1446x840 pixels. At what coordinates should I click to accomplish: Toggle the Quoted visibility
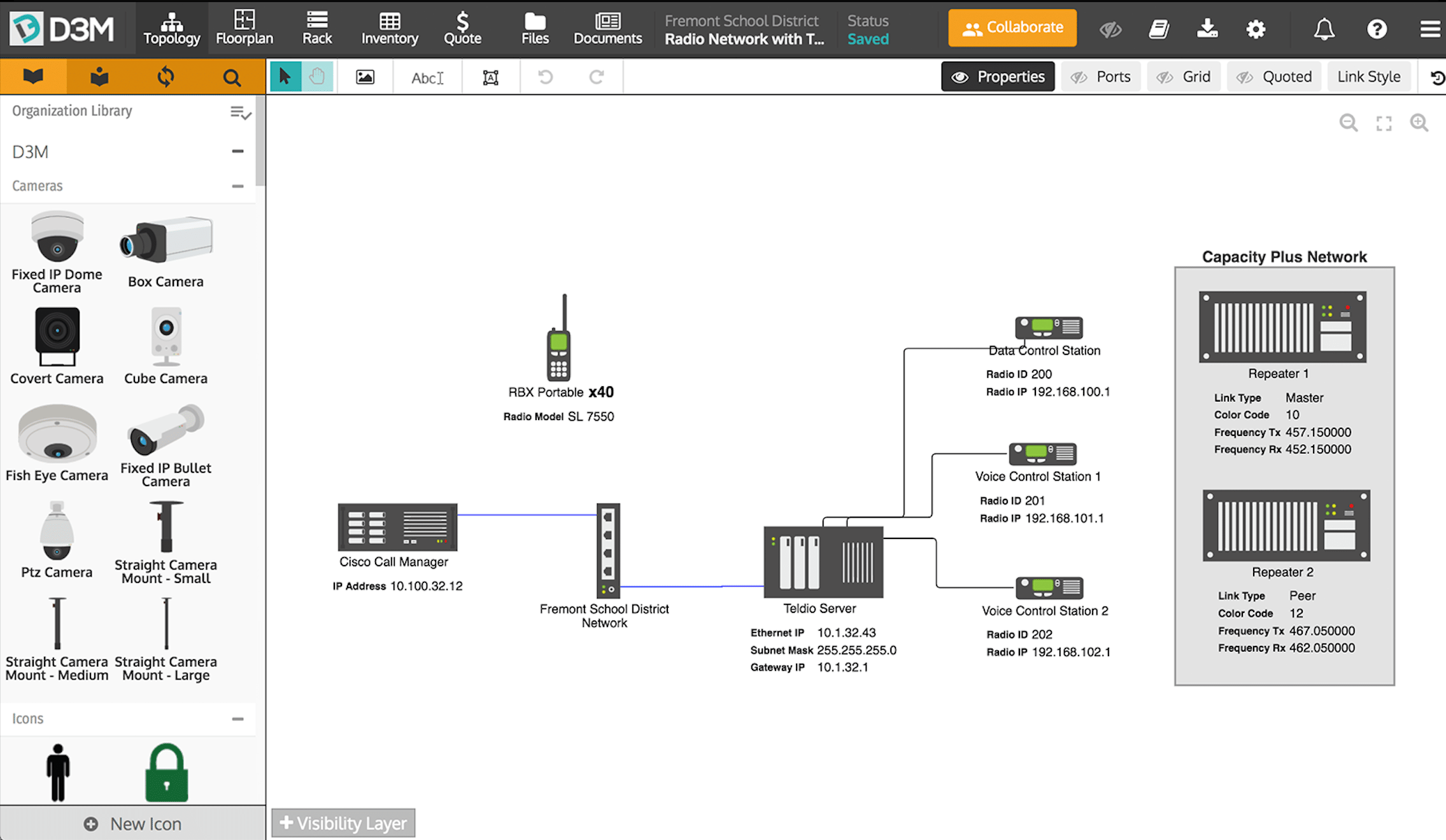tap(1273, 77)
